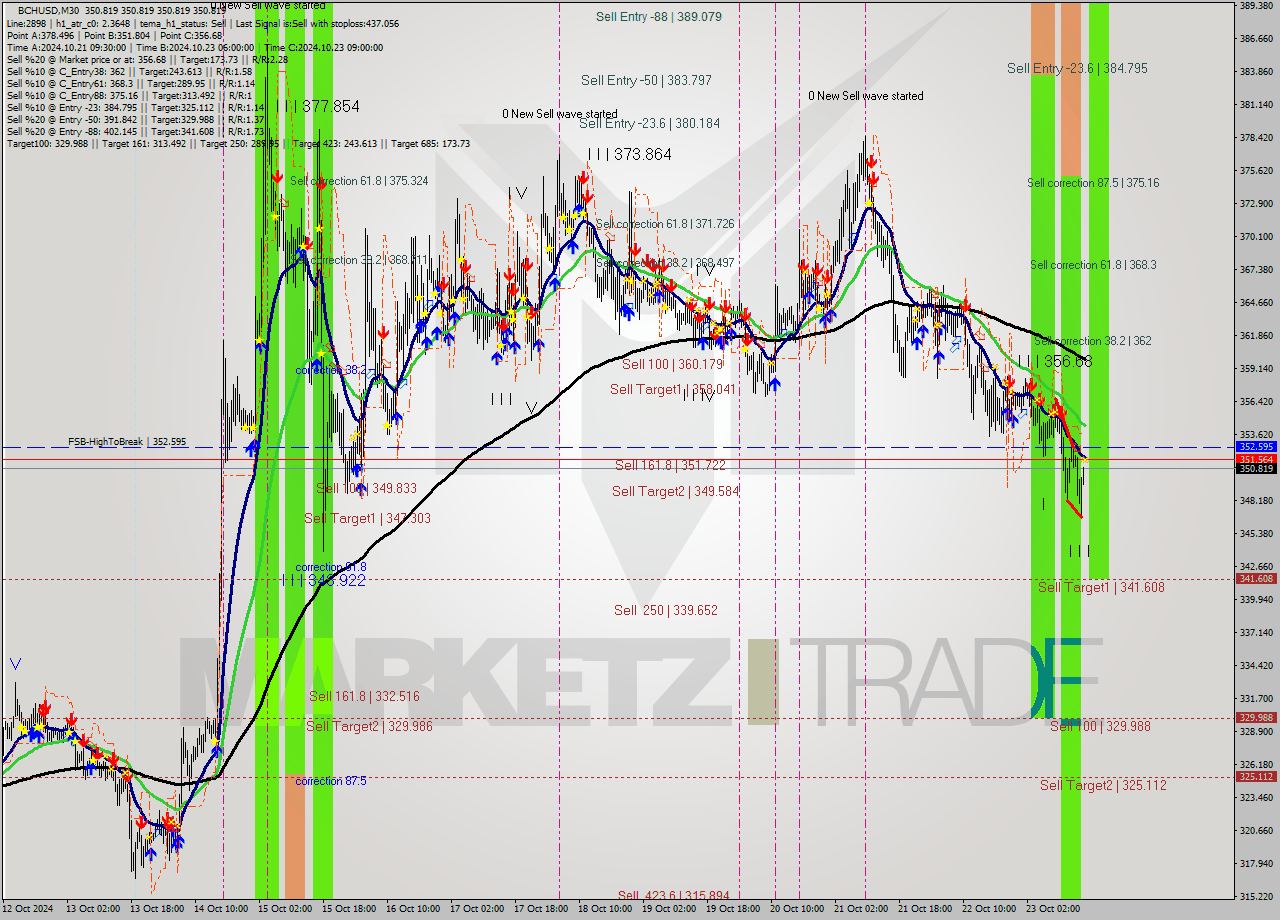Click 'Sell Entry -88 | 389.079' label
Viewport: 1280px width, 920px height.
659,17
